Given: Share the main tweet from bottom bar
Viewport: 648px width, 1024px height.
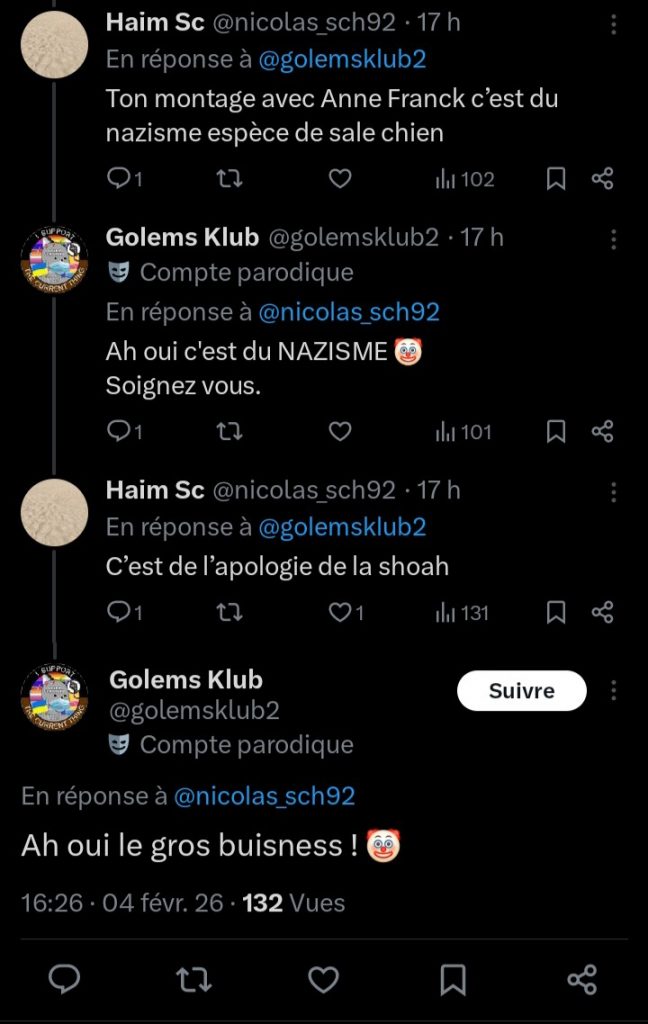Looking at the screenshot, I should point(582,980).
